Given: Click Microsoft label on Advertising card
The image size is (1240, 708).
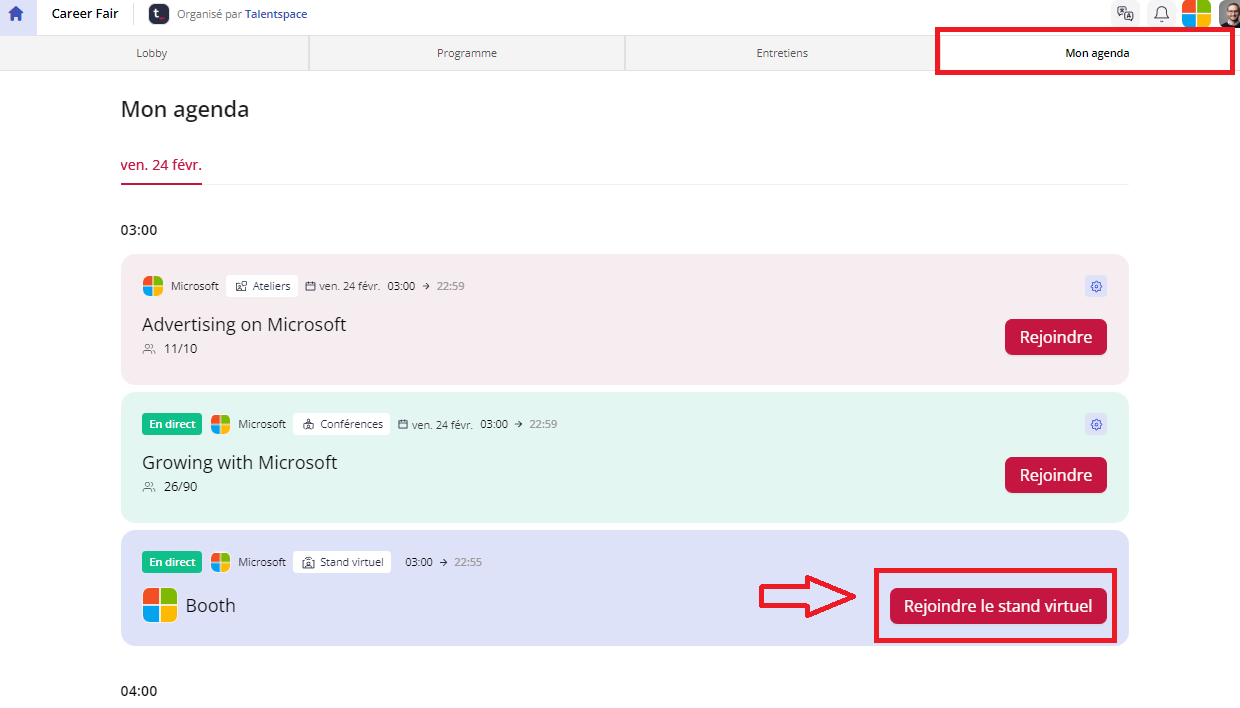Looking at the screenshot, I should point(195,286).
